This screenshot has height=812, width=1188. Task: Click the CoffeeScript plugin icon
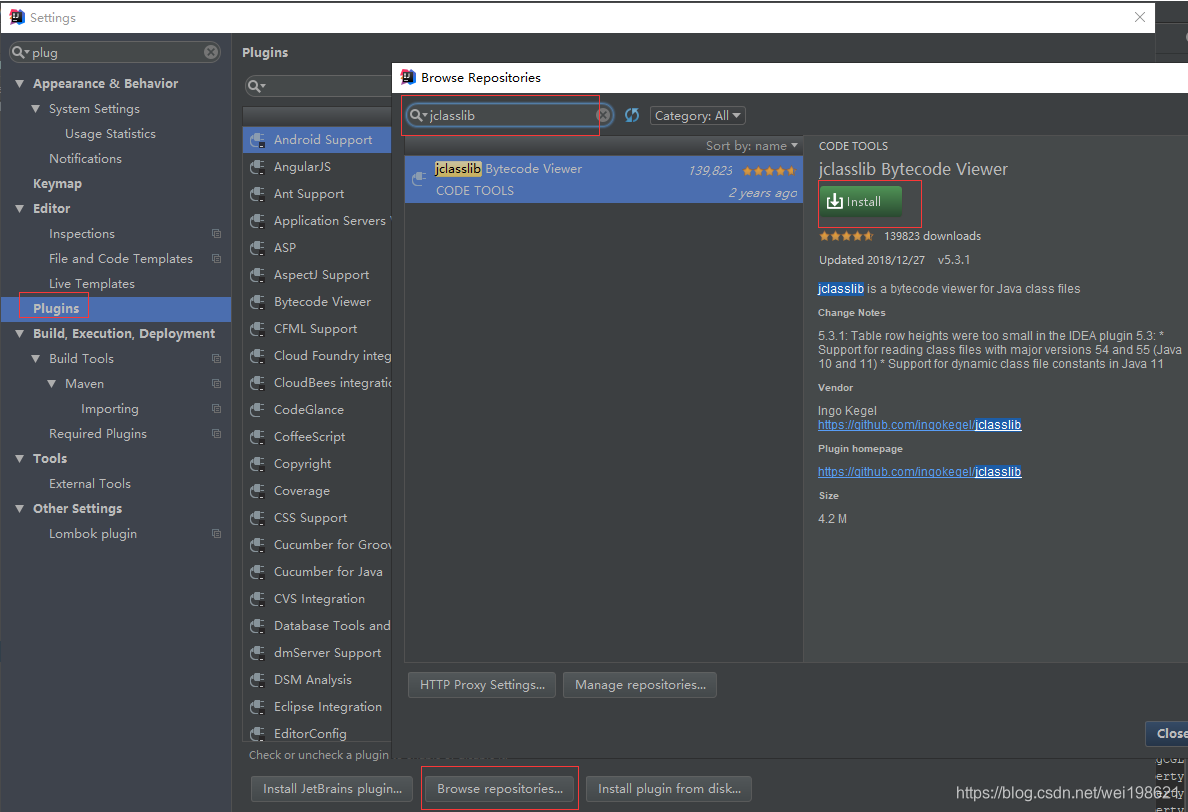[258, 437]
